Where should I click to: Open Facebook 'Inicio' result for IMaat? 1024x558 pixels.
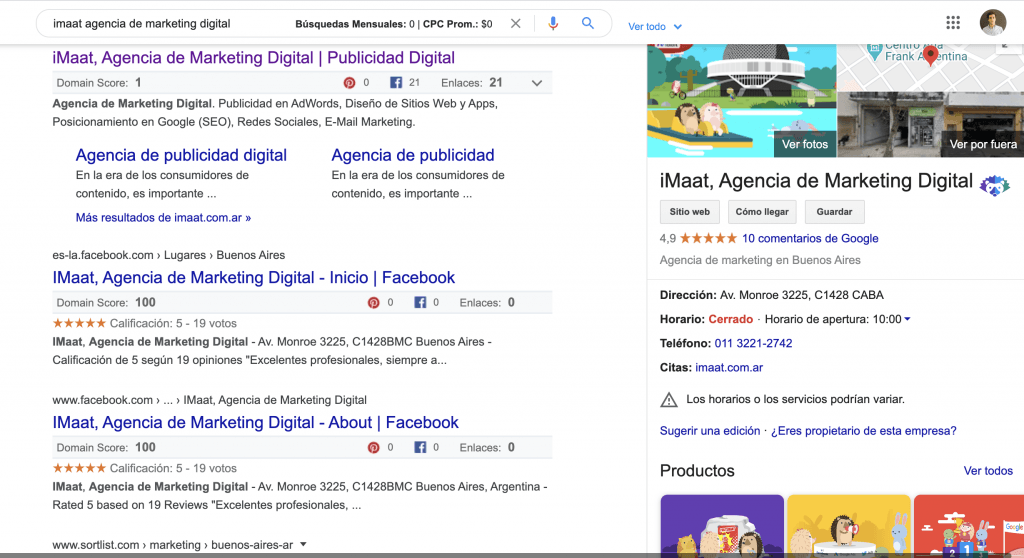coord(253,278)
